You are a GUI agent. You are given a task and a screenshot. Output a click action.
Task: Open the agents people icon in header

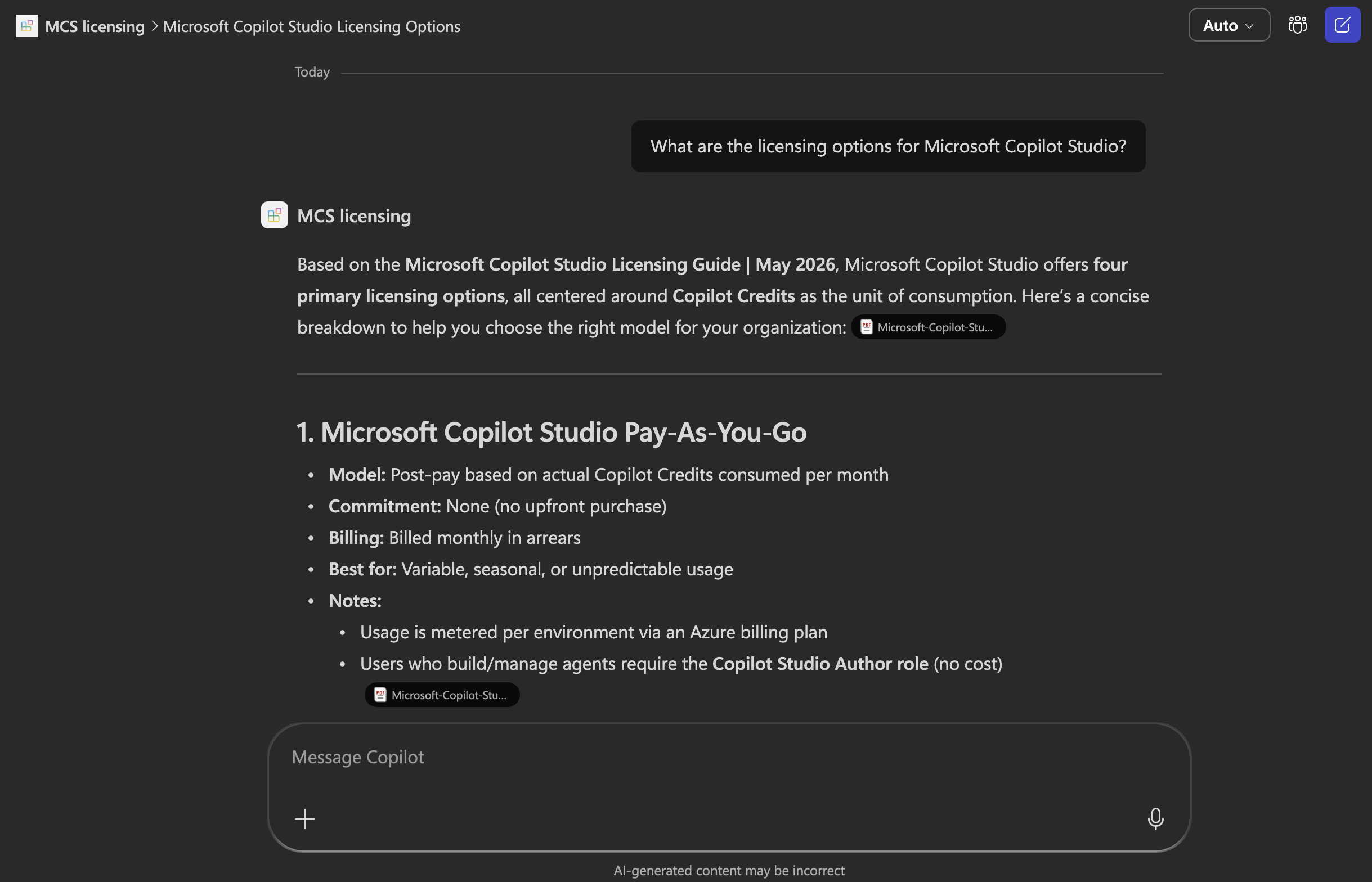[x=1298, y=25]
